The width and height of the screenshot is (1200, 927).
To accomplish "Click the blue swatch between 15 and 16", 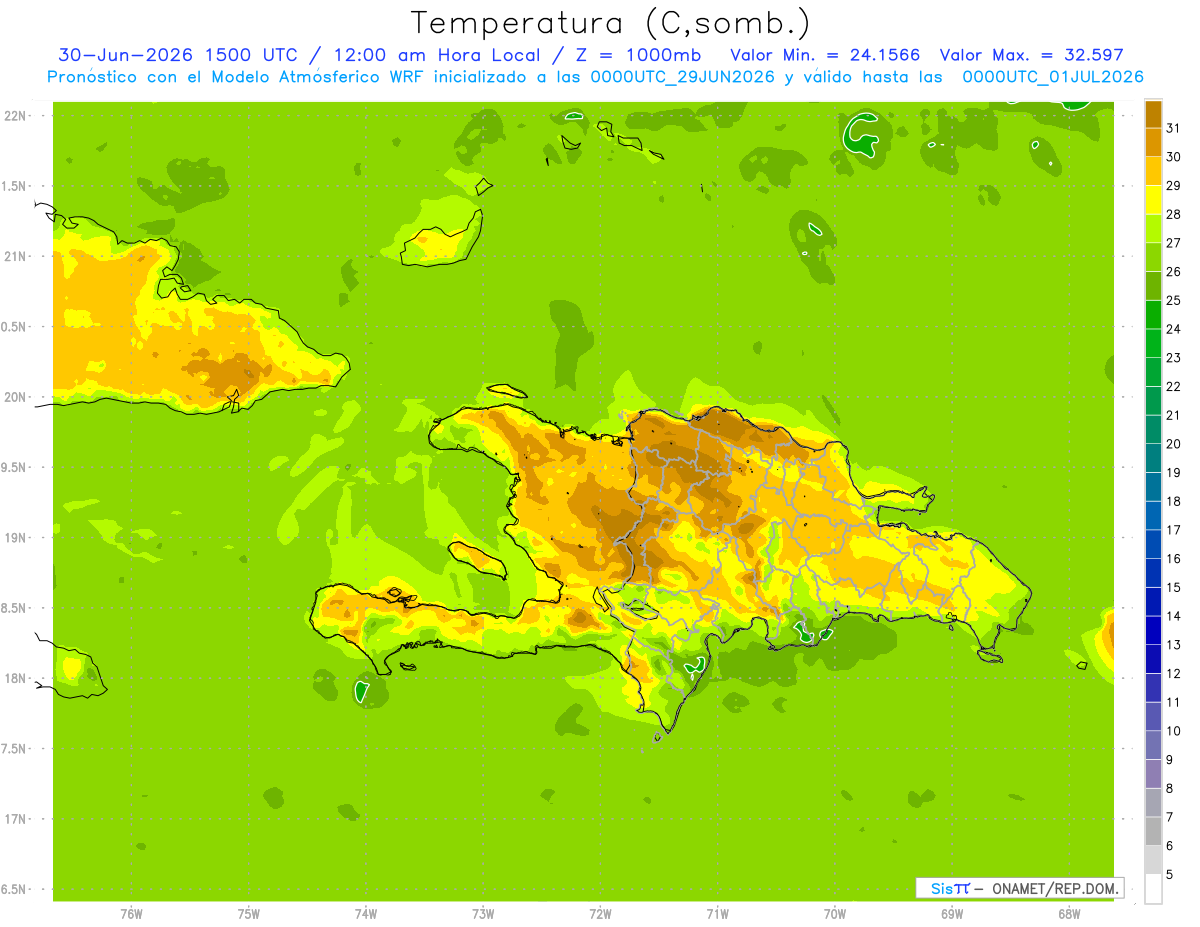I will pos(1153,573).
